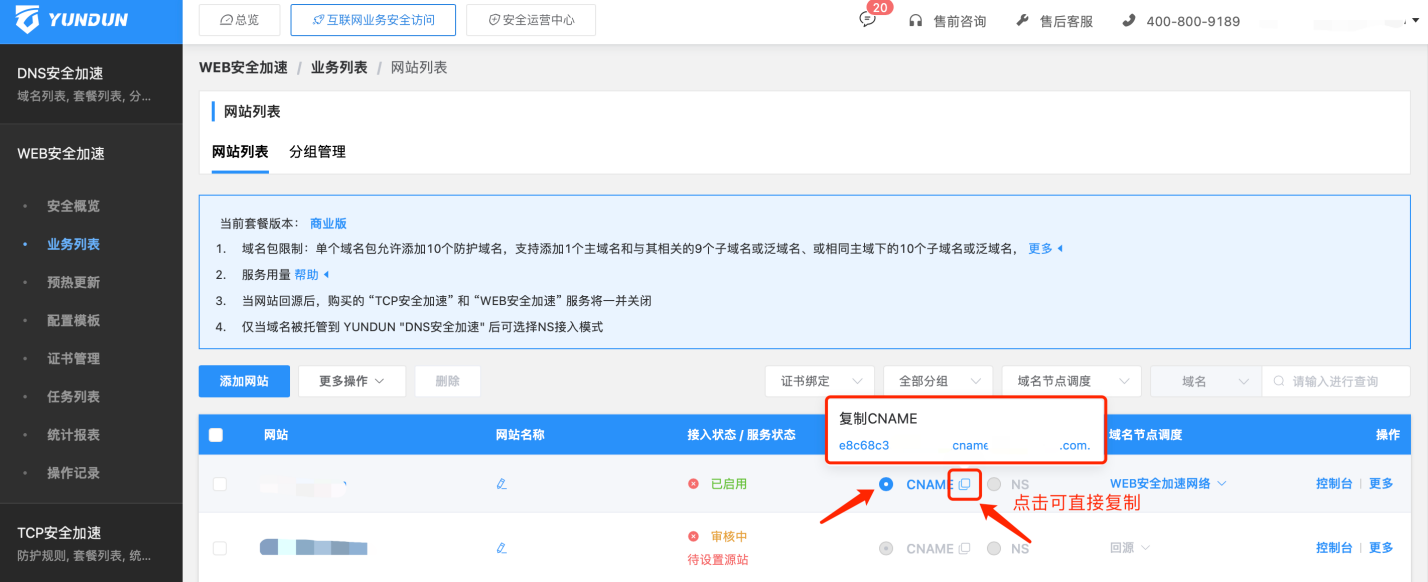Check the checkbox of the 已启用 row
The height and width of the screenshot is (582, 1428).
220,484
